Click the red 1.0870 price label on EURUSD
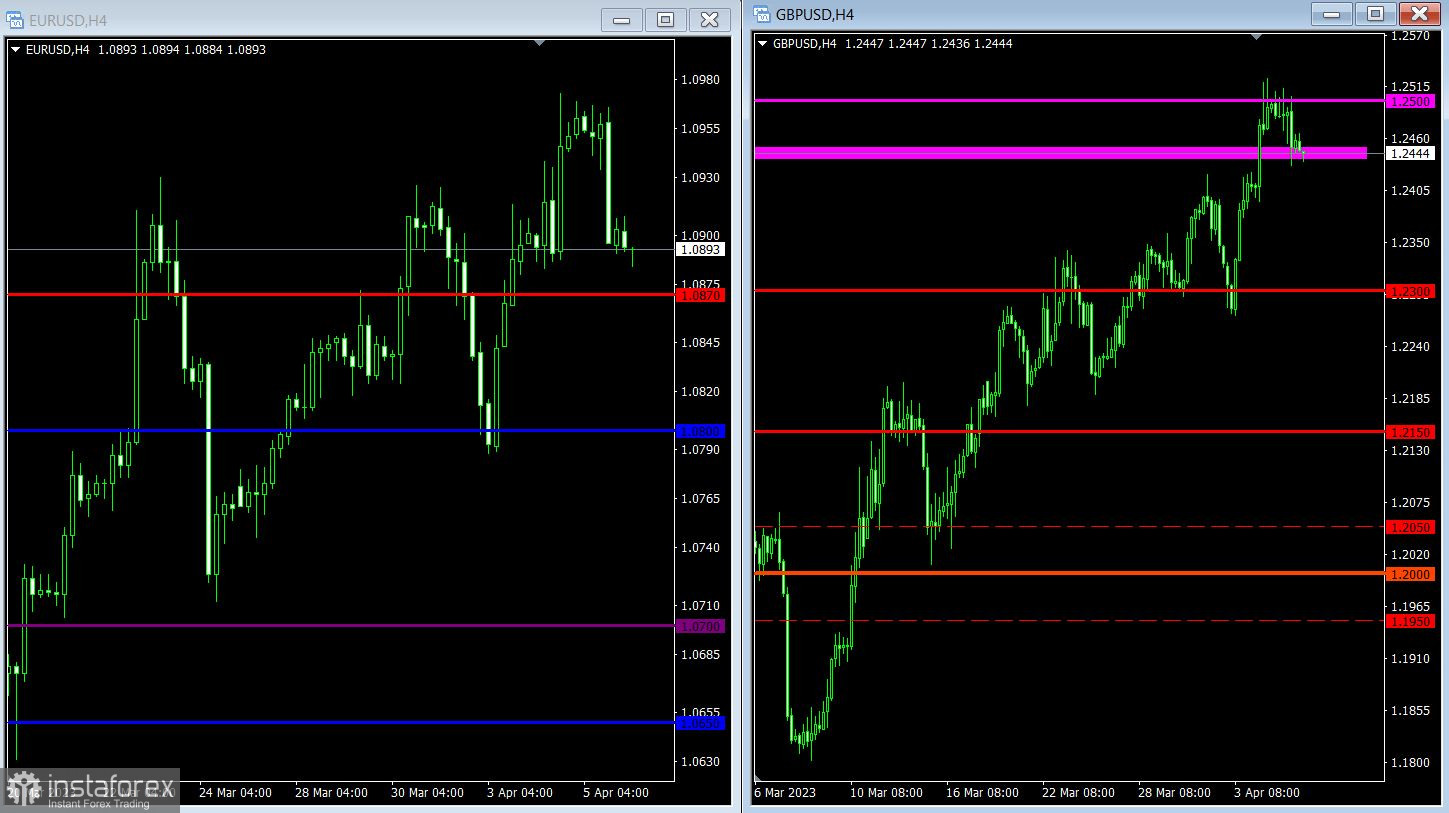Image resolution: width=1449 pixels, height=813 pixels. pos(701,296)
